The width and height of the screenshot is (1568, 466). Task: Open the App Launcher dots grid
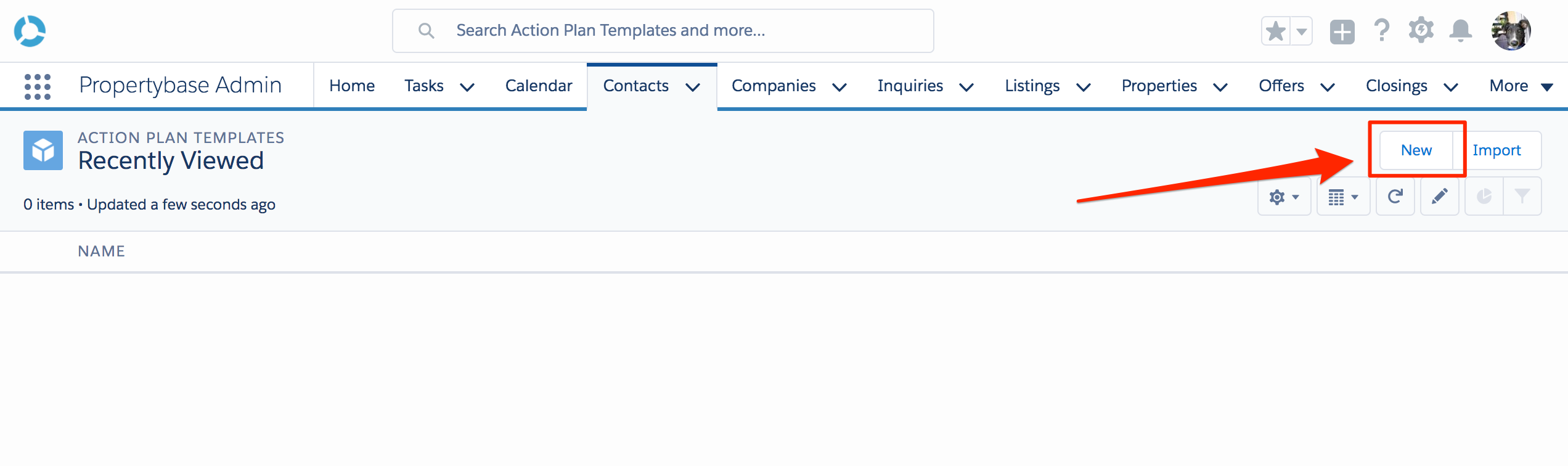(37, 86)
